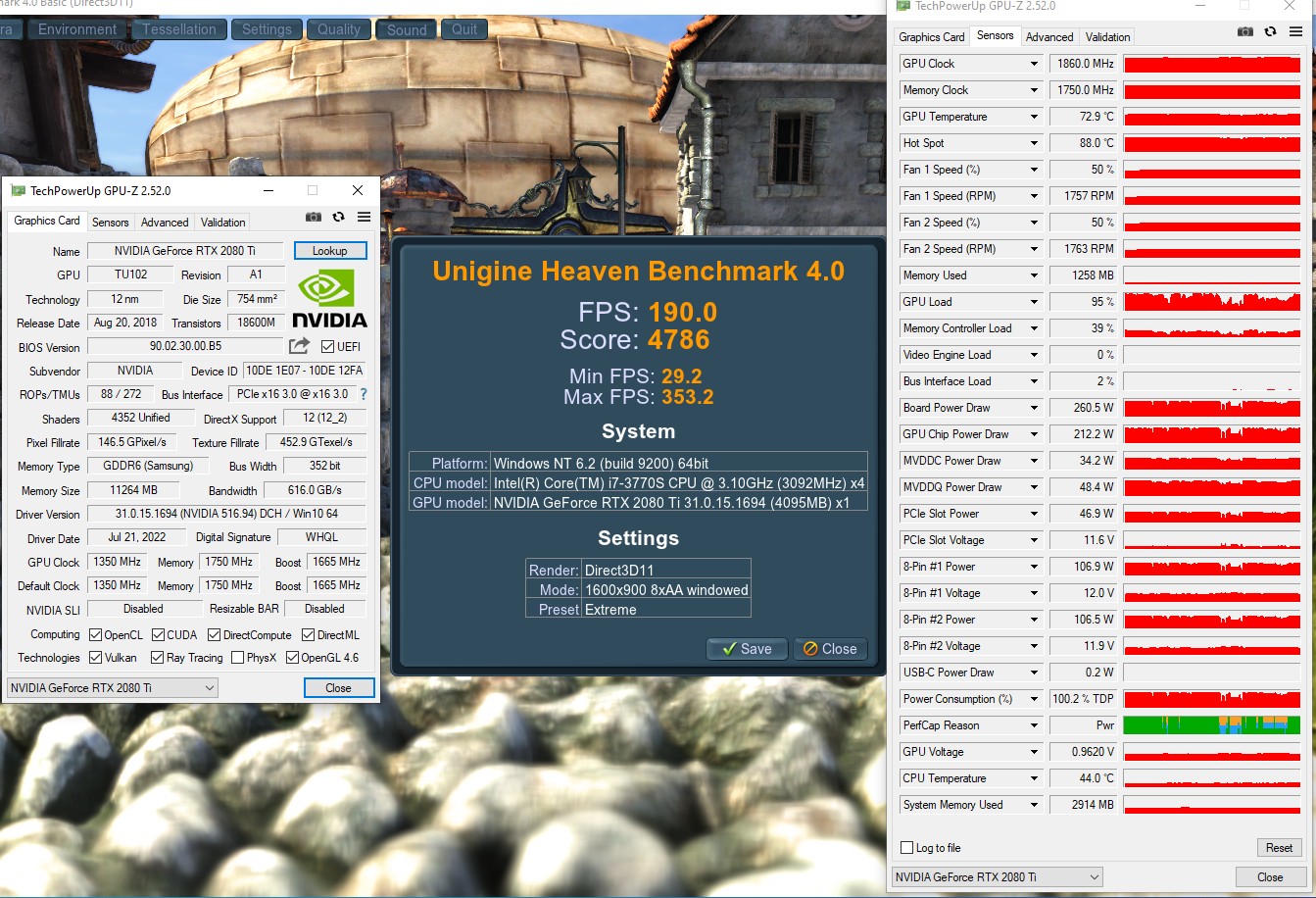Toggle the CUDA checkbox
1316x898 pixels.
click(158, 634)
